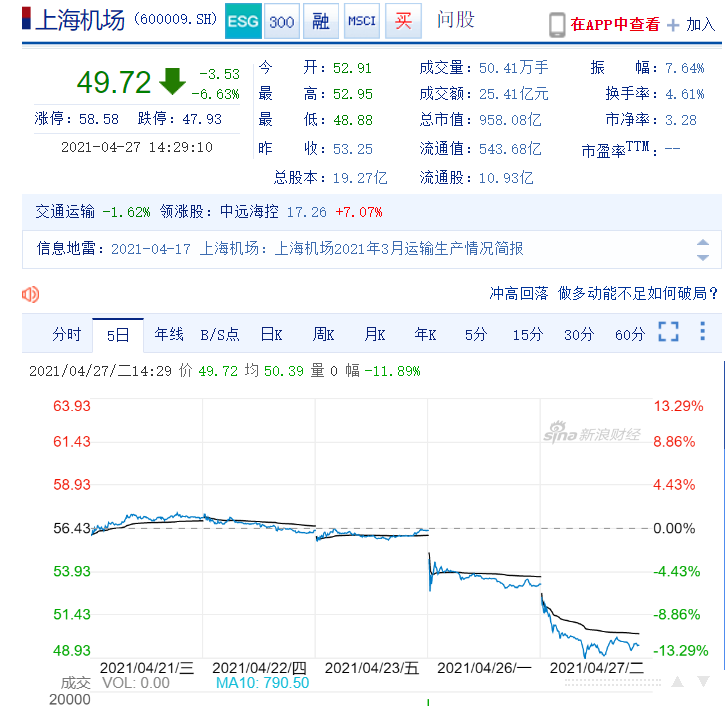
Task: Click the fullscreen chart icon
Action: [x=669, y=332]
